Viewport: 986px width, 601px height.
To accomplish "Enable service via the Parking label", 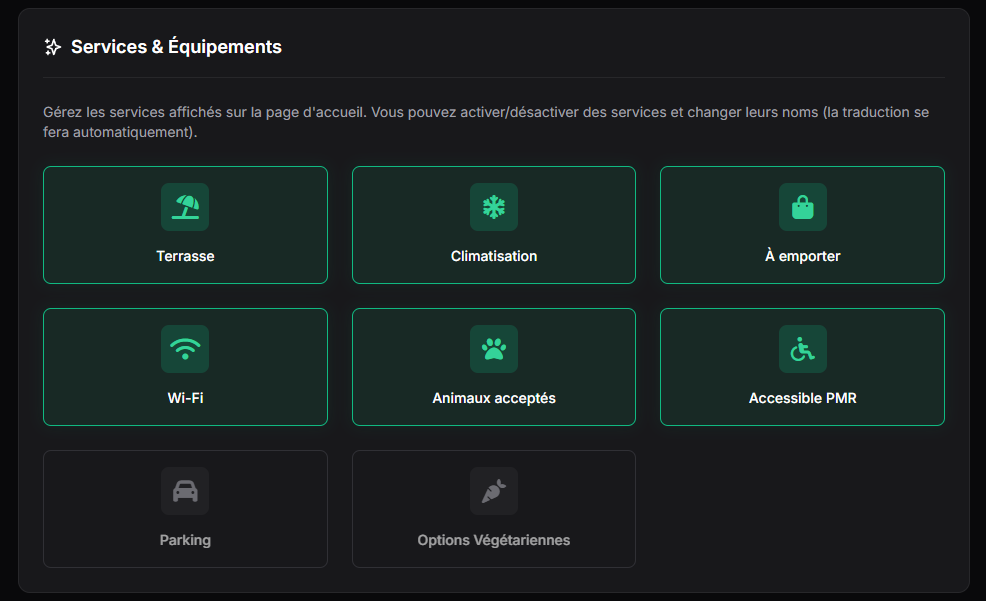I will pyautogui.click(x=185, y=540).
